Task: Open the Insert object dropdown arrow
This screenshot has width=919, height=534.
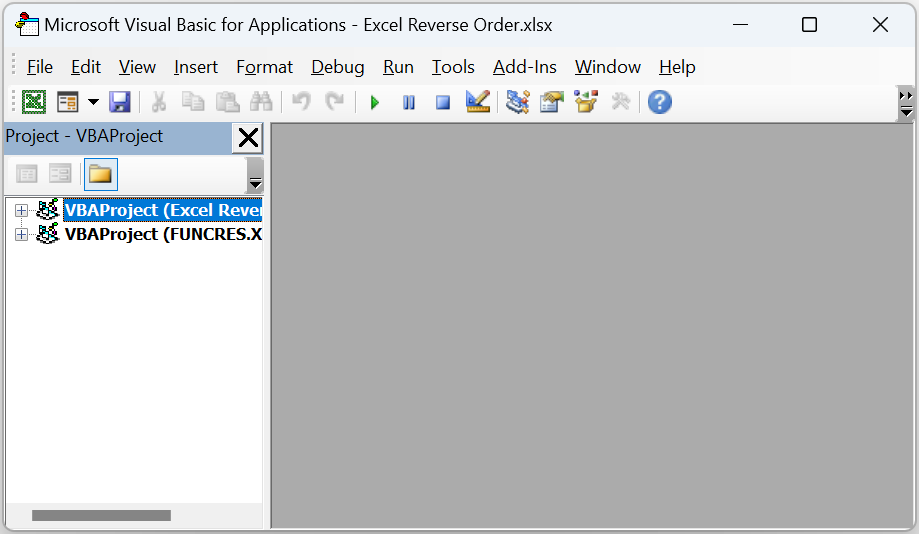Action: [x=93, y=102]
